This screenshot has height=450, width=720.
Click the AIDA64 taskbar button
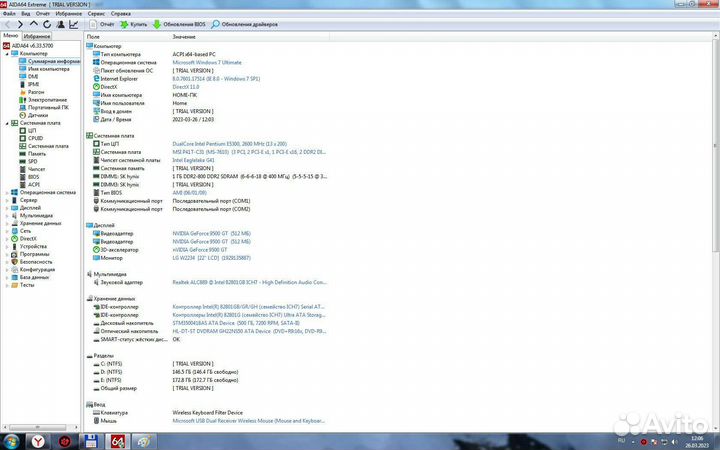(x=117, y=442)
